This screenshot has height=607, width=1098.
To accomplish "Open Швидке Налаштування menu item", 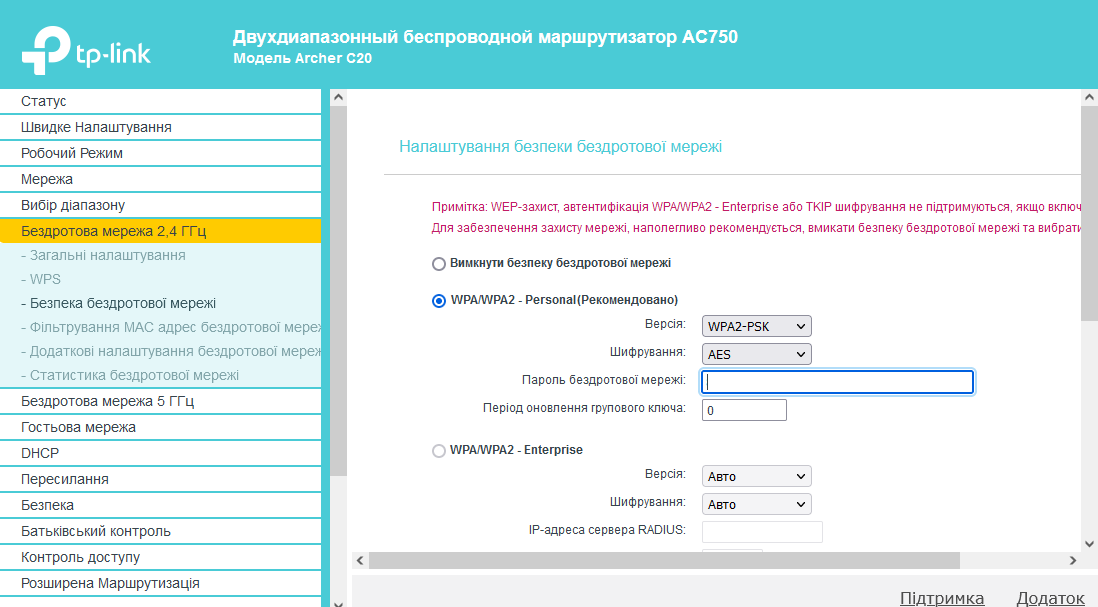I will 160,127.
